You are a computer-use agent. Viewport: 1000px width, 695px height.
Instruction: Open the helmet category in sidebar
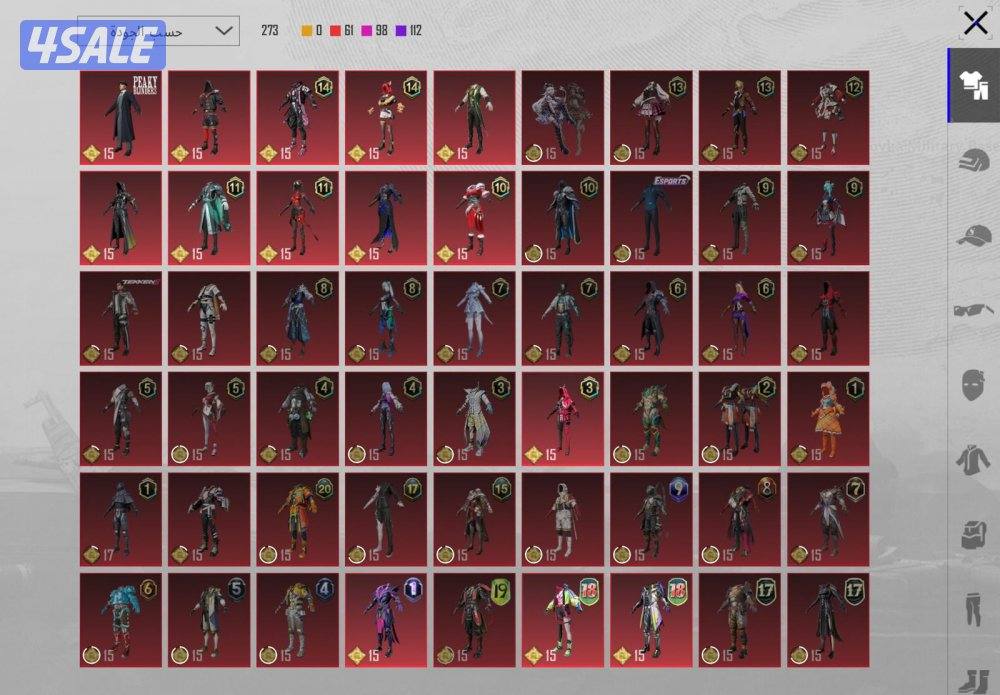coord(974,161)
